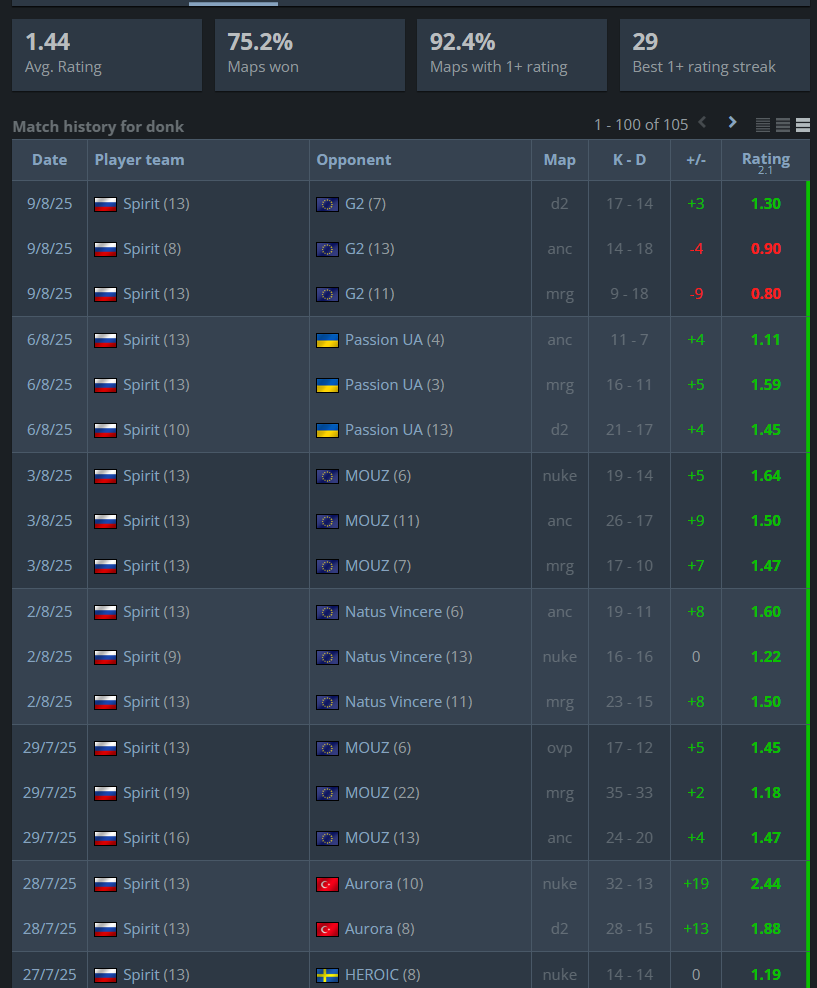Open MOUZ (22) team link
Viewport: 817px width, 988px height.
(382, 793)
